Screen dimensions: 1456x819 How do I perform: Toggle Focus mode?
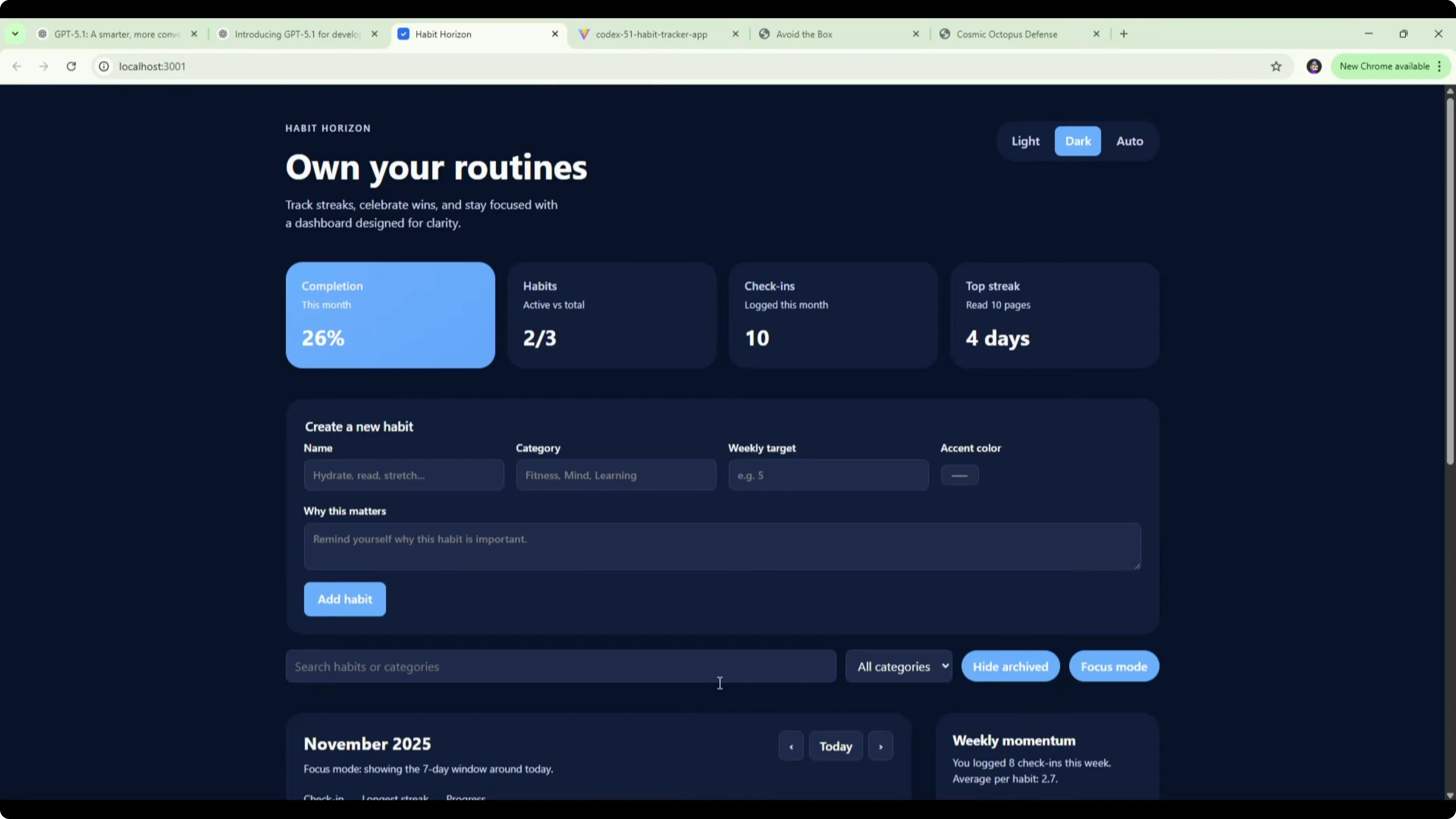[1113, 666]
